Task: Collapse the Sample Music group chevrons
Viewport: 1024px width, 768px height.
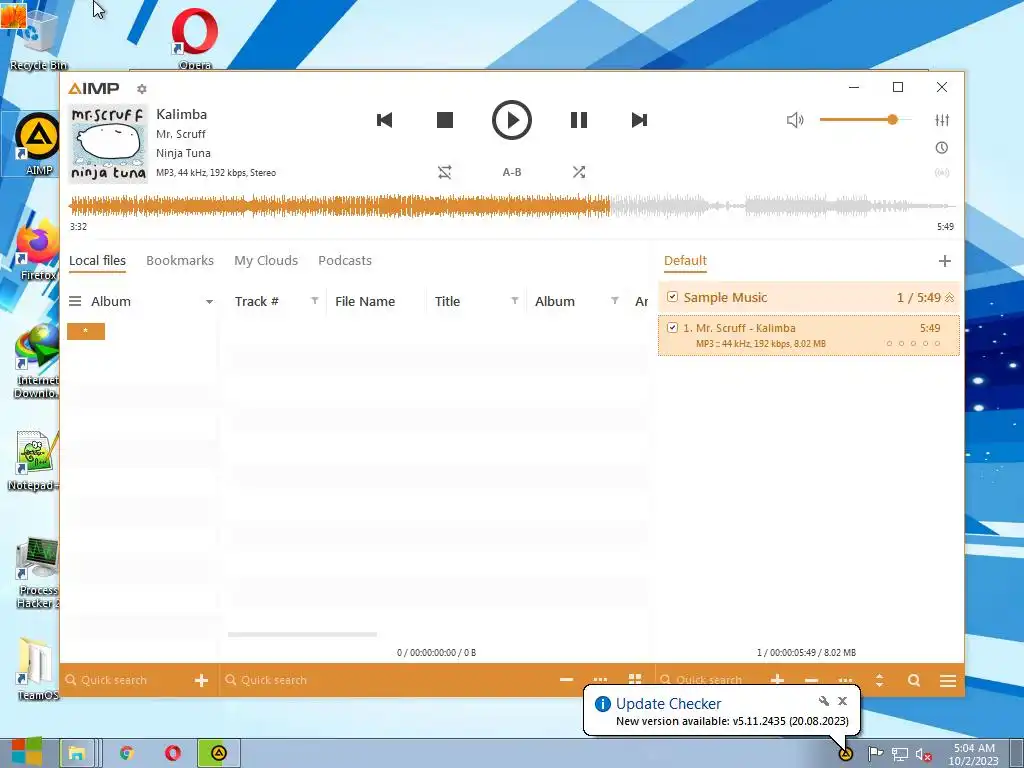Action: (950, 298)
